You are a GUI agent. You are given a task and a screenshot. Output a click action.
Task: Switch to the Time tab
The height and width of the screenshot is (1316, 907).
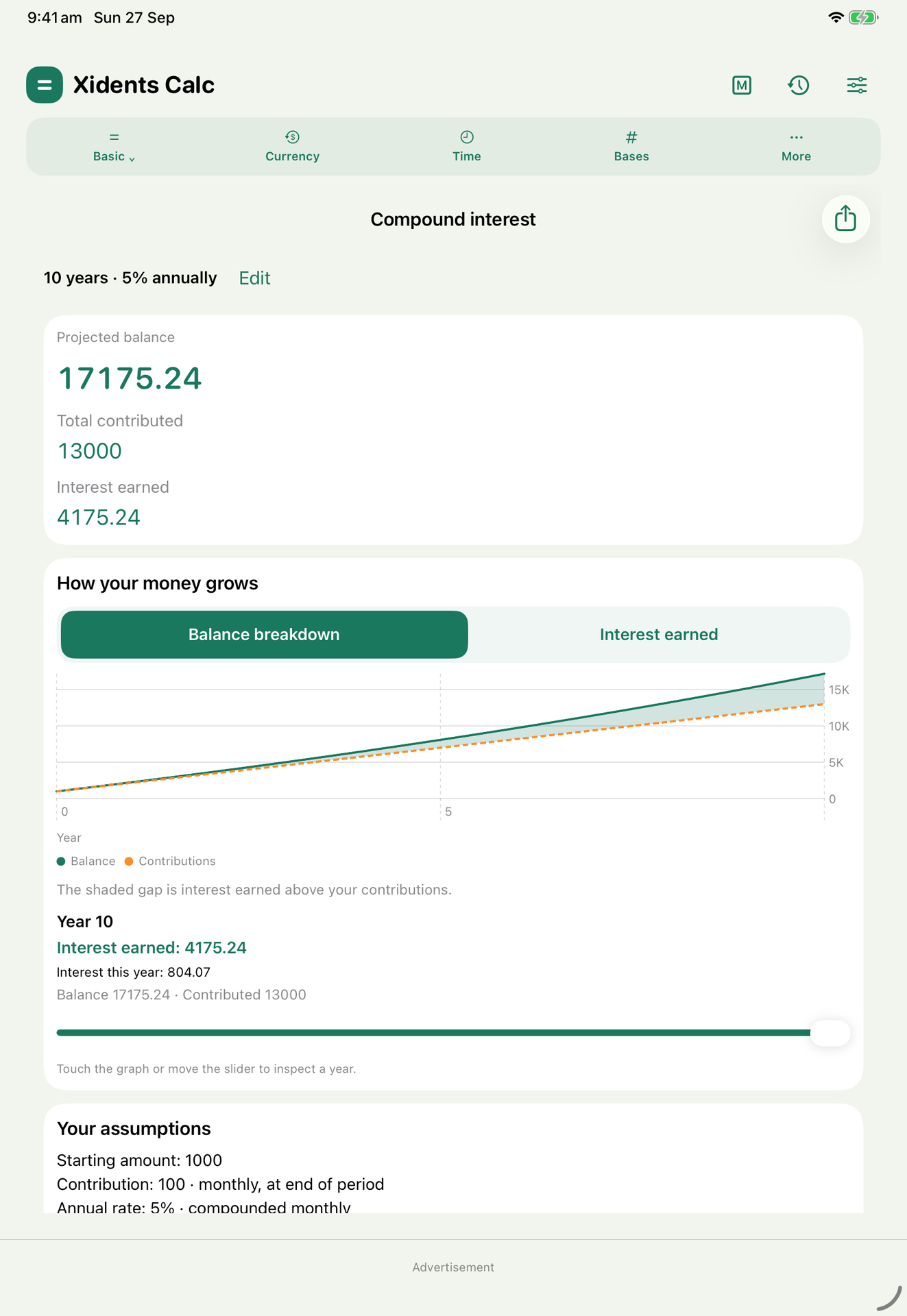(467, 147)
